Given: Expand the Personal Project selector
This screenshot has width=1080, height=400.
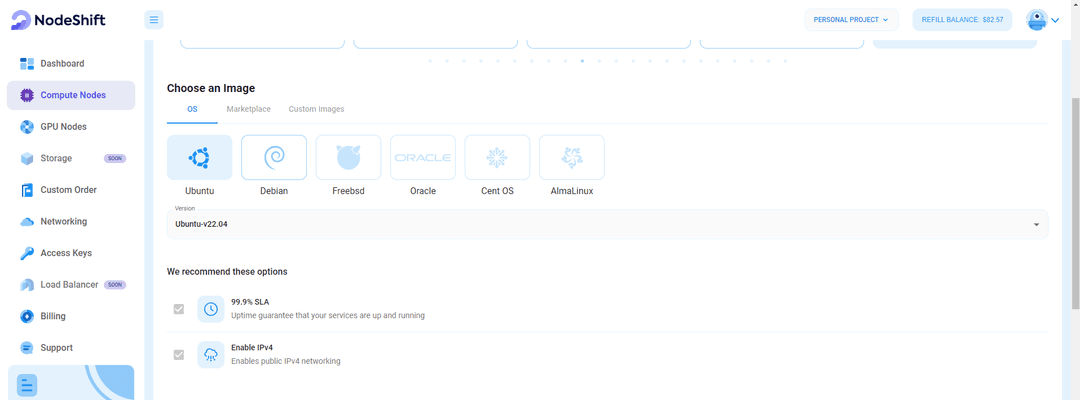Looking at the screenshot, I should pos(851,20).
